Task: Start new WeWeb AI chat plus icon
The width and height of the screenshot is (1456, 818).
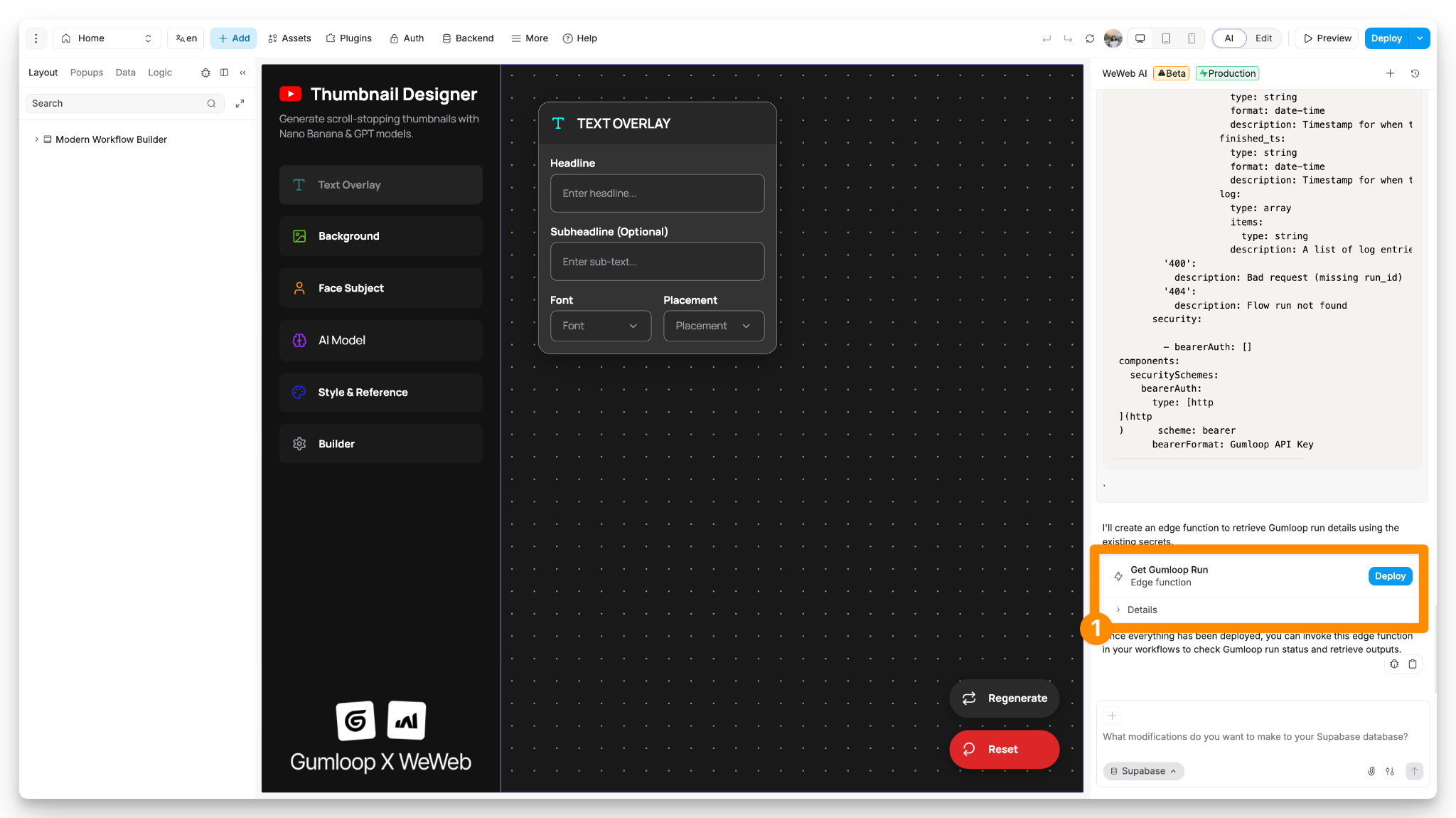Action: (1390, 73)
